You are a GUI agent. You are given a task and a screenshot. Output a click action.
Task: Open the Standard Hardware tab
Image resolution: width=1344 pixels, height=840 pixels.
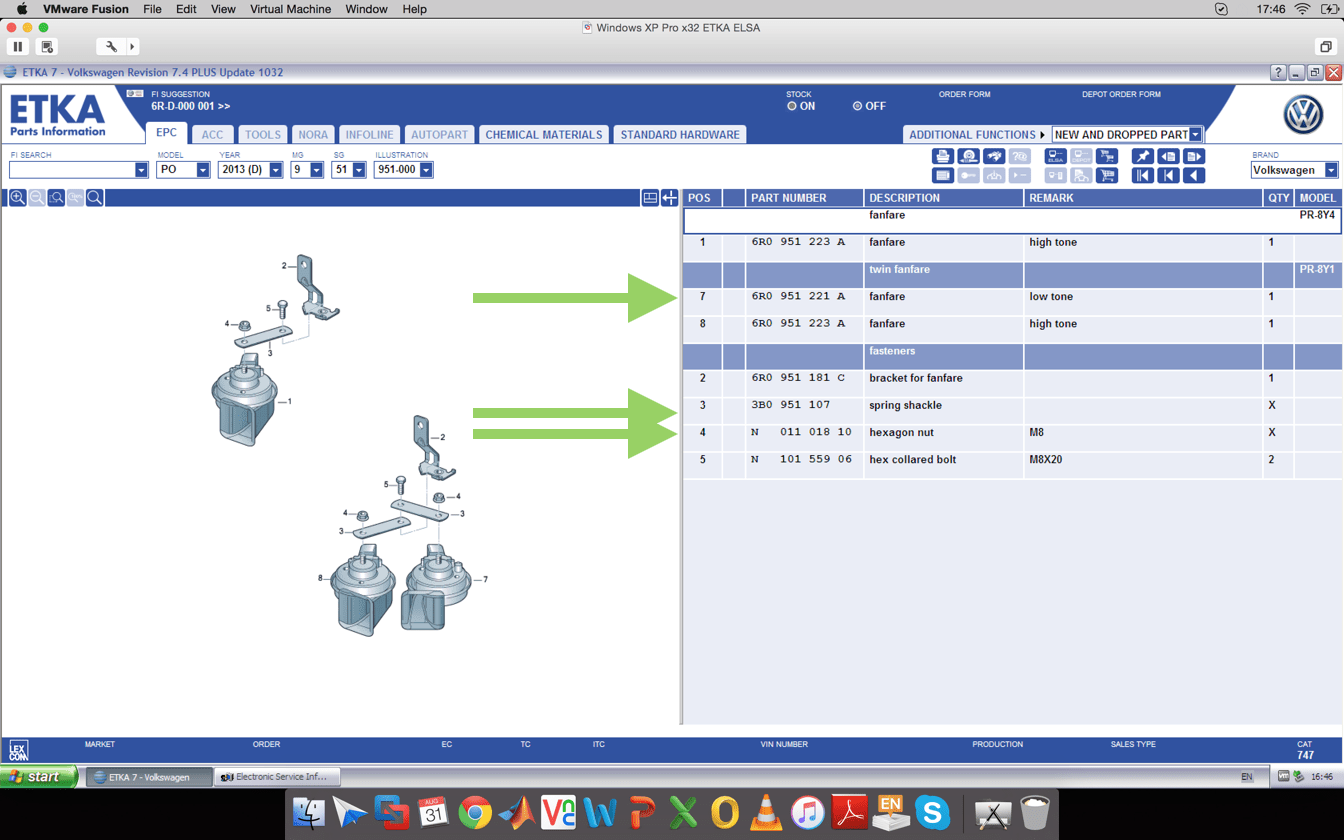pyautogui.click(x=680, y=134)
